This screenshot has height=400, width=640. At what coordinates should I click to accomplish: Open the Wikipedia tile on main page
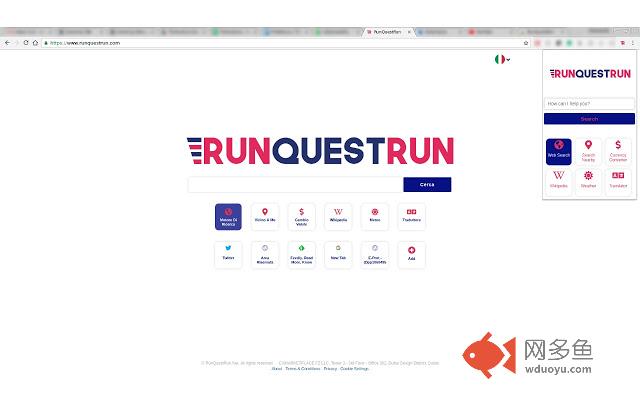338,217
